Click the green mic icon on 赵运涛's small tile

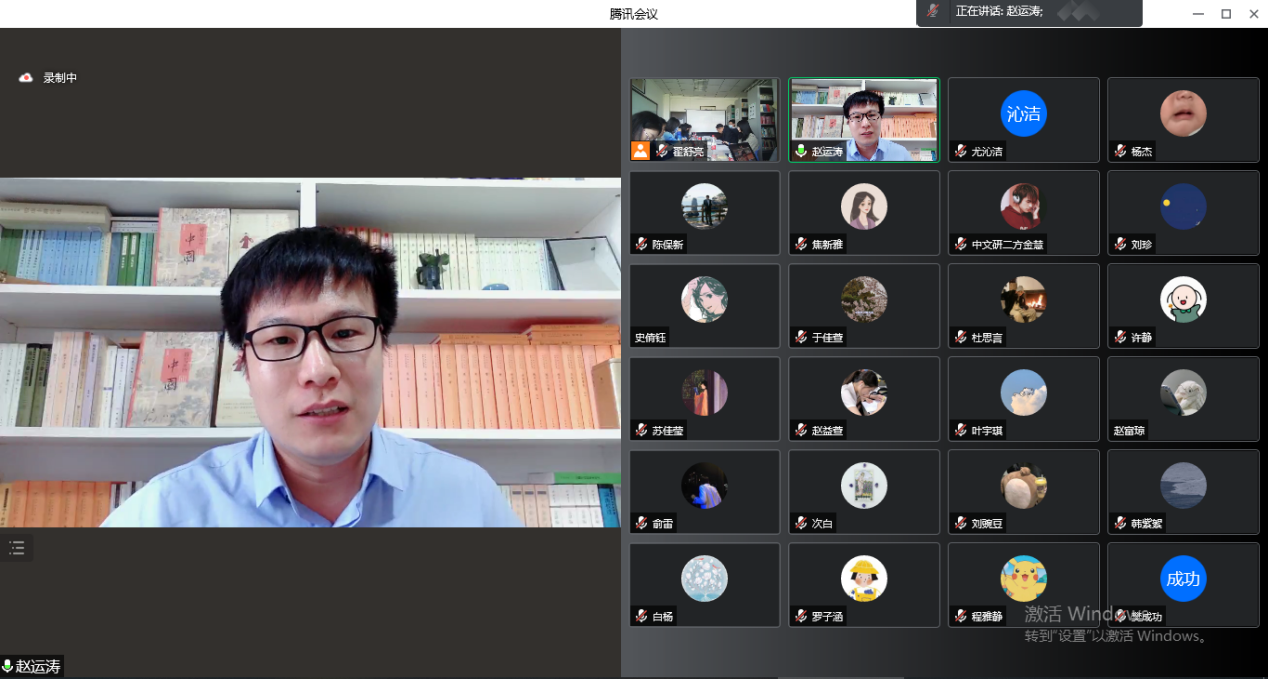[800, 151]
